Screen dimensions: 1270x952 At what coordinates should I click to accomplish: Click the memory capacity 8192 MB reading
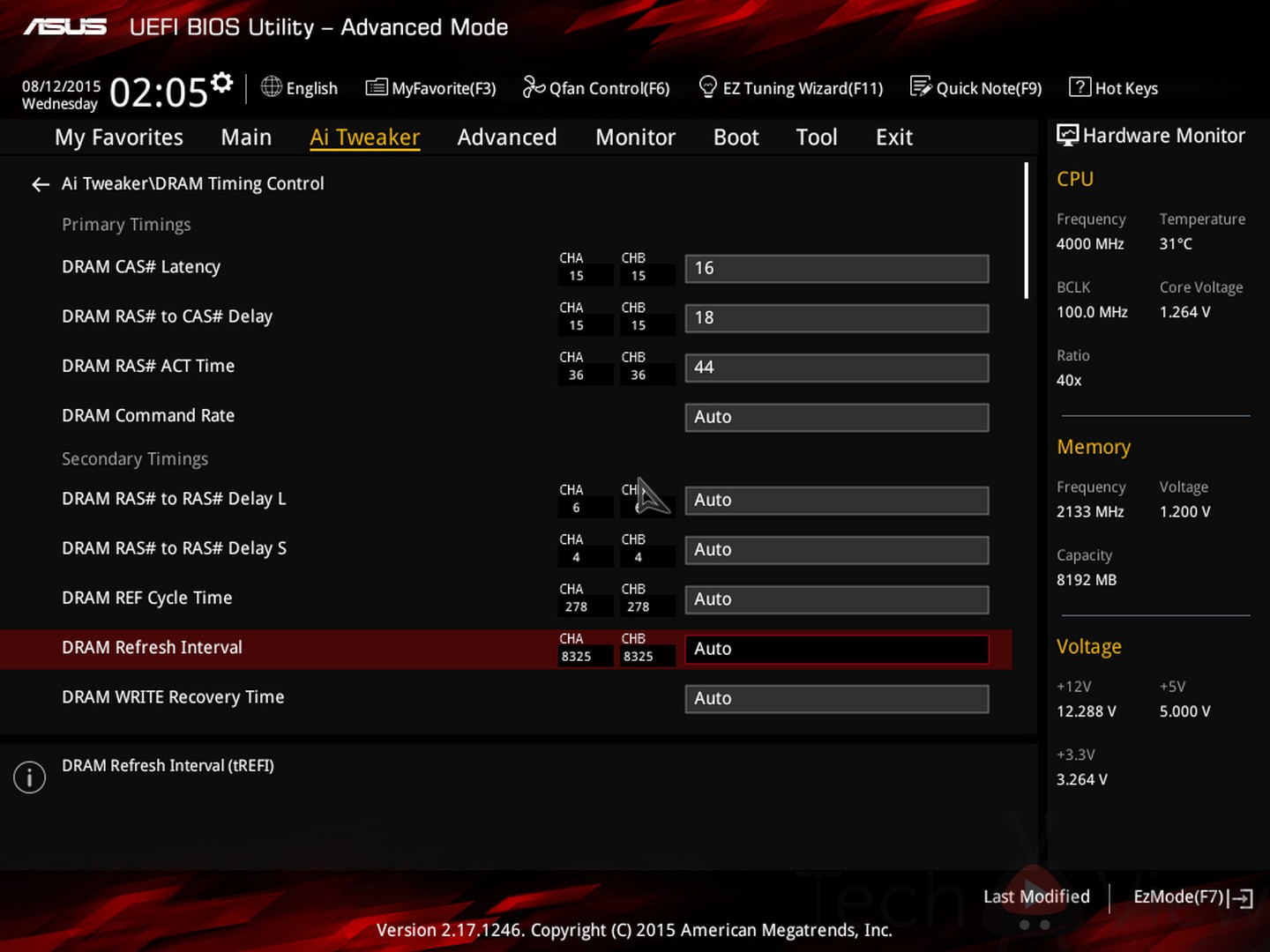tap(1087, 580)
